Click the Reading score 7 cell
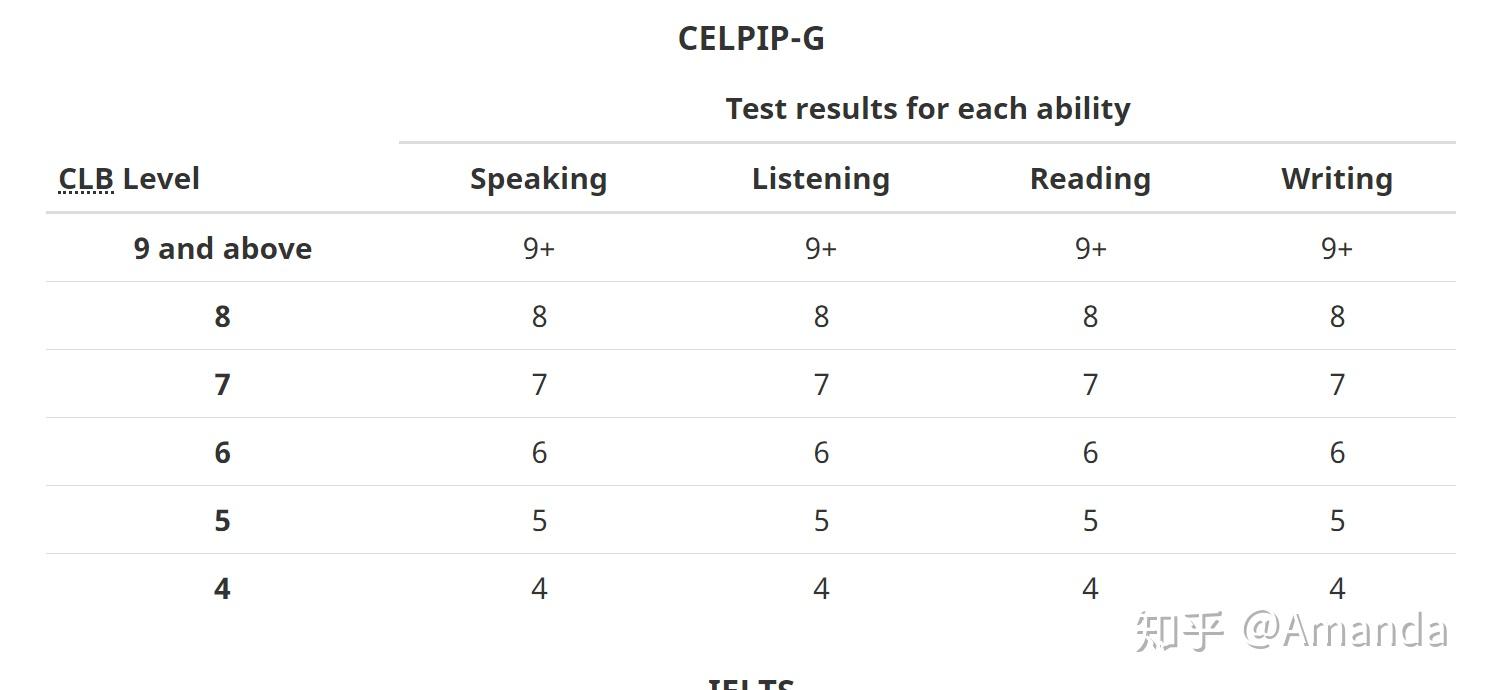The image size is (1487, 690). coord(1090,385)
